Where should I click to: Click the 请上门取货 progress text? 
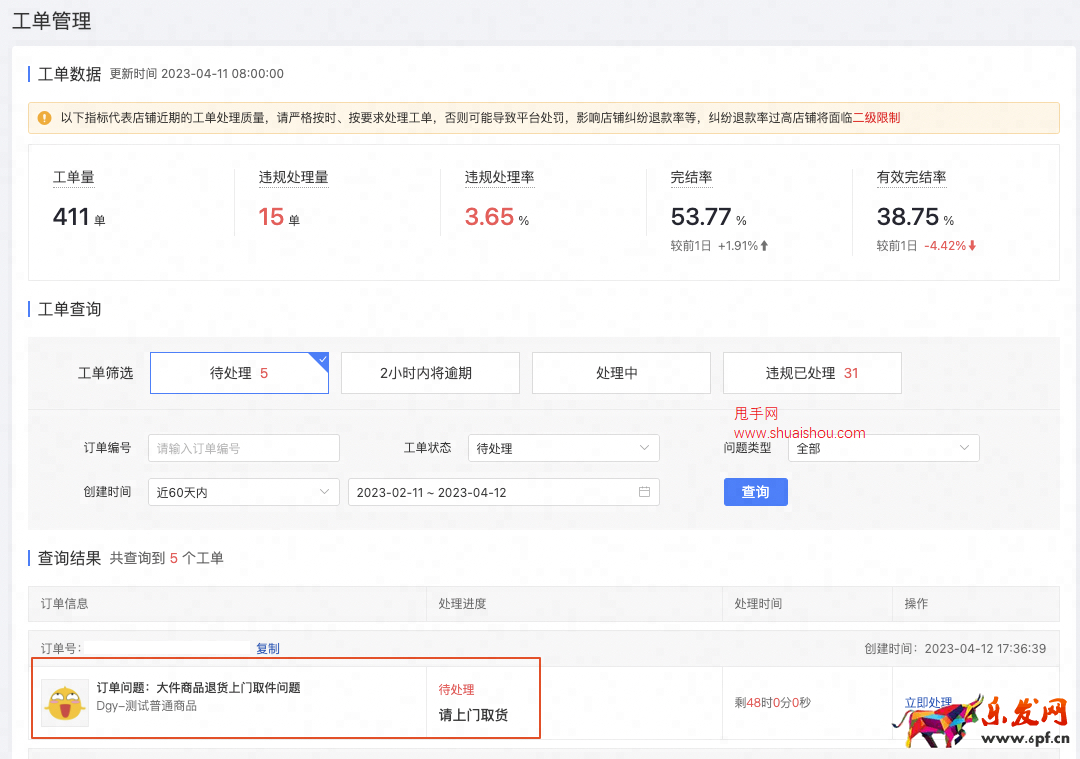pyautogui.click(x=473, y=715)
